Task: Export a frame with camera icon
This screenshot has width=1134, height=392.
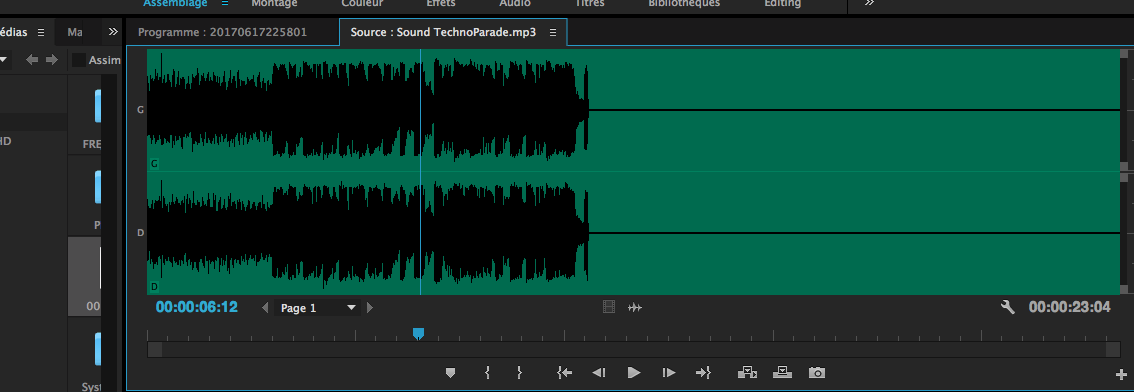Action: [x=817, y=372]
